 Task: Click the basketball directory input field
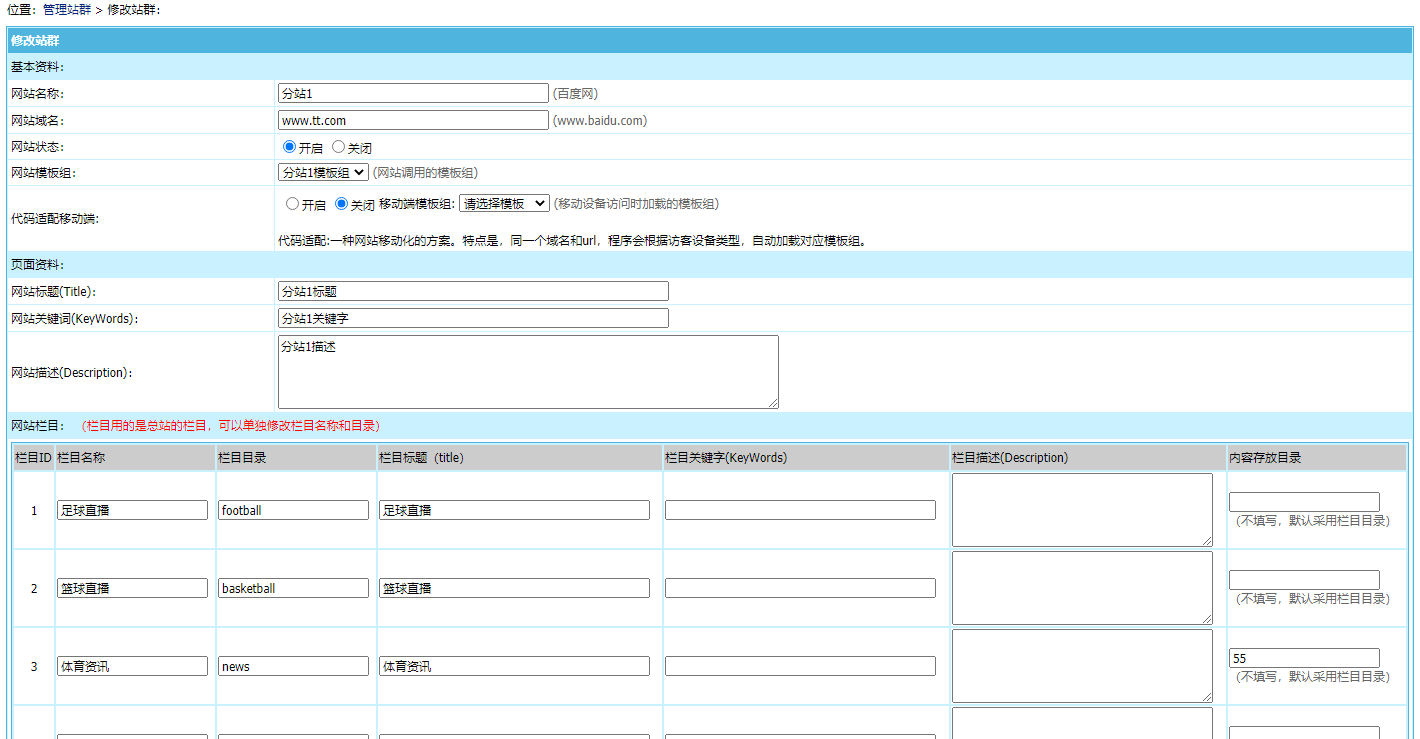point(292,587)
